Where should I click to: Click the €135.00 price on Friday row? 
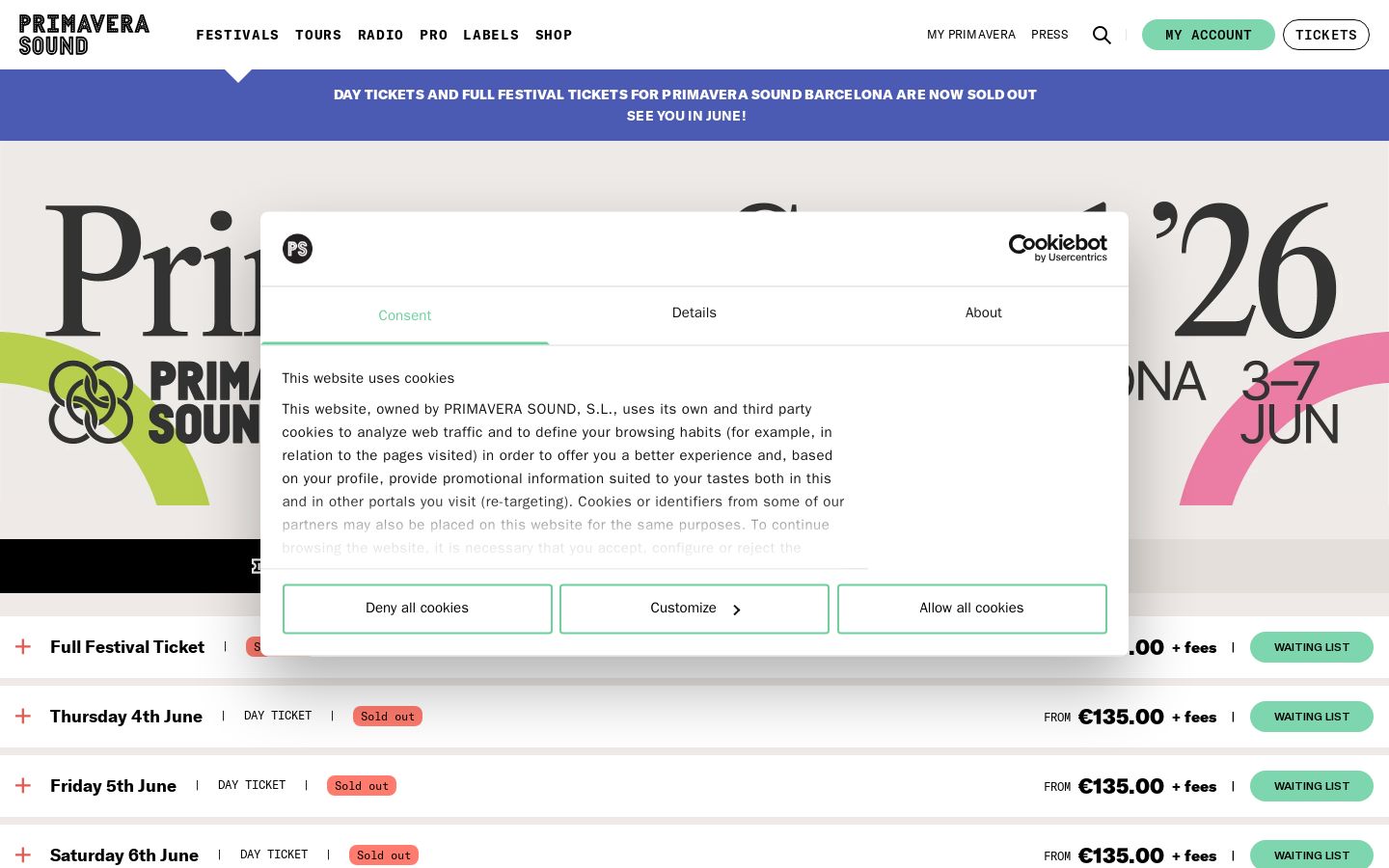1121,786
